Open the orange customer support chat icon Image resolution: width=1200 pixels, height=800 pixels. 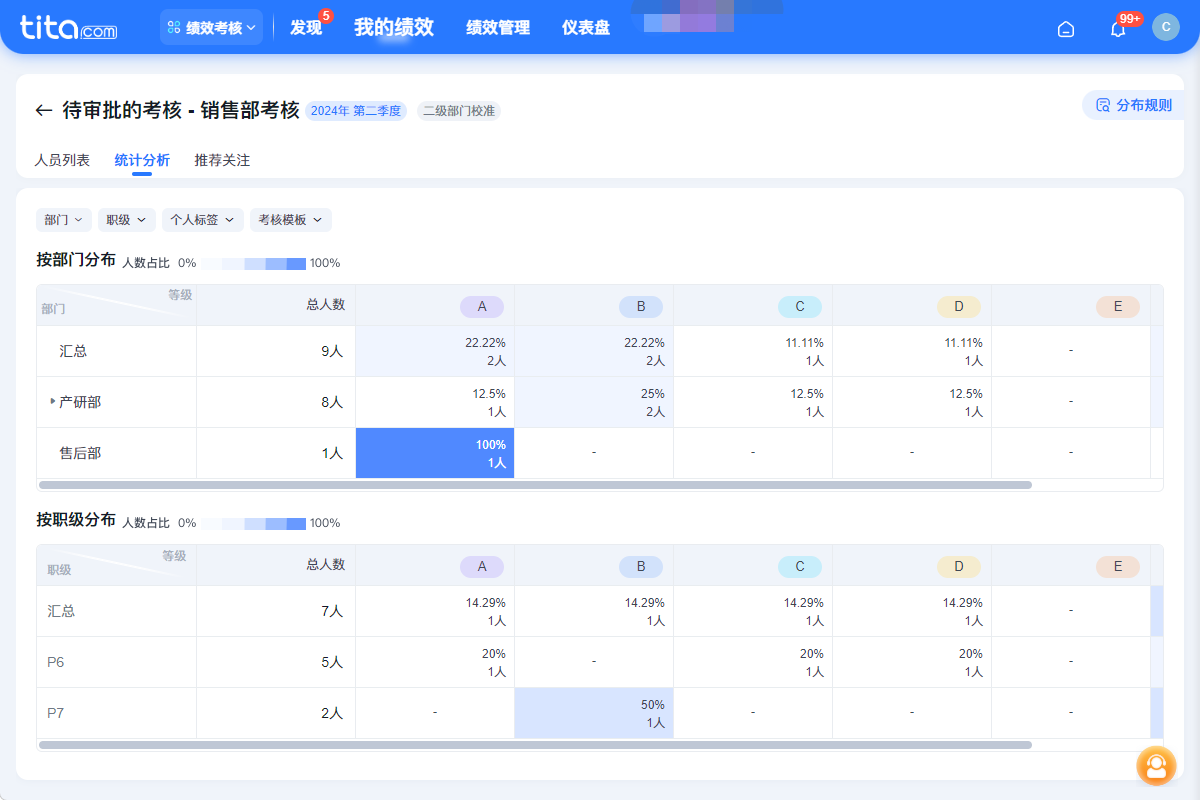coord(1156,766)
